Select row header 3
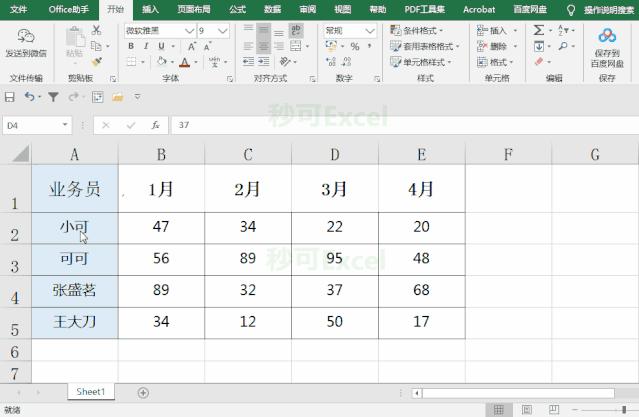 pos(15,260)
